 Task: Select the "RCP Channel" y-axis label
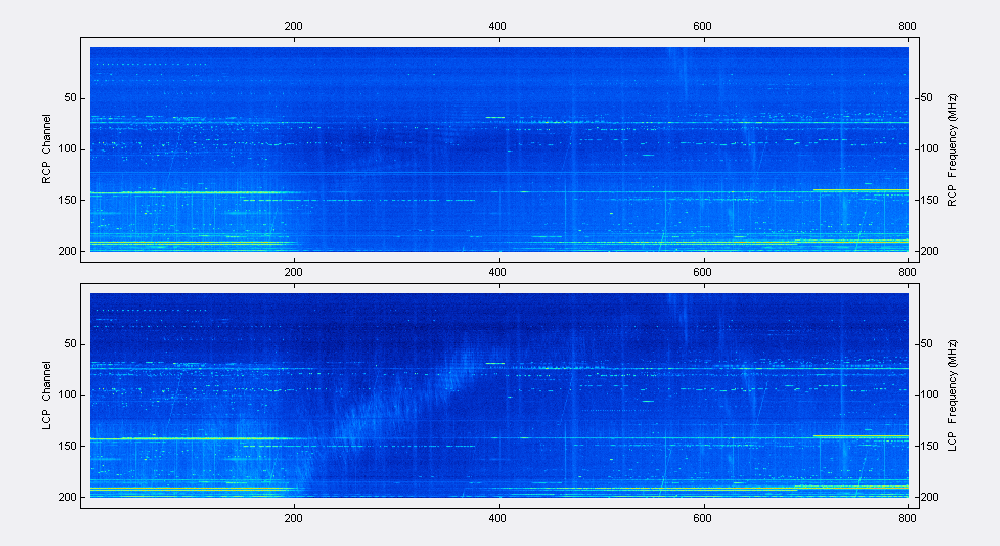(x=46, y=149)
